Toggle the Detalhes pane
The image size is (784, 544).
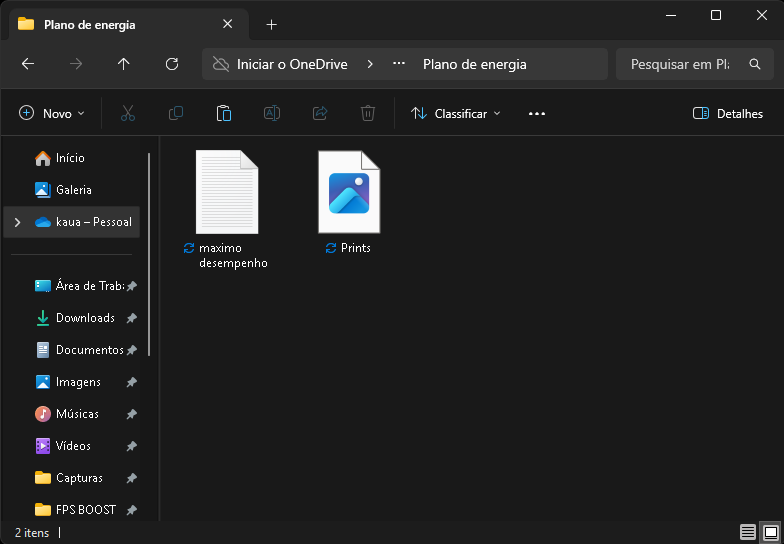point(728,114)
